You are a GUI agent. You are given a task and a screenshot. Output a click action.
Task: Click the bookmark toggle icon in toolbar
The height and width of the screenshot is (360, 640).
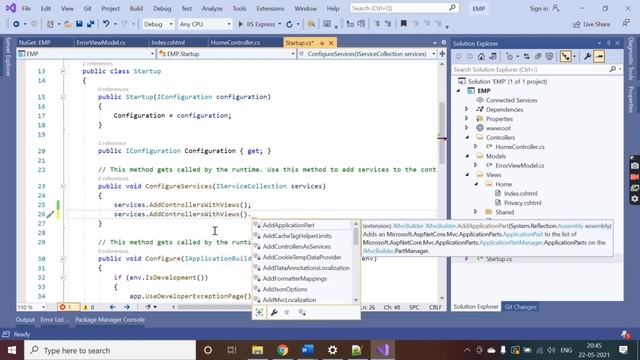click(404, 24)
